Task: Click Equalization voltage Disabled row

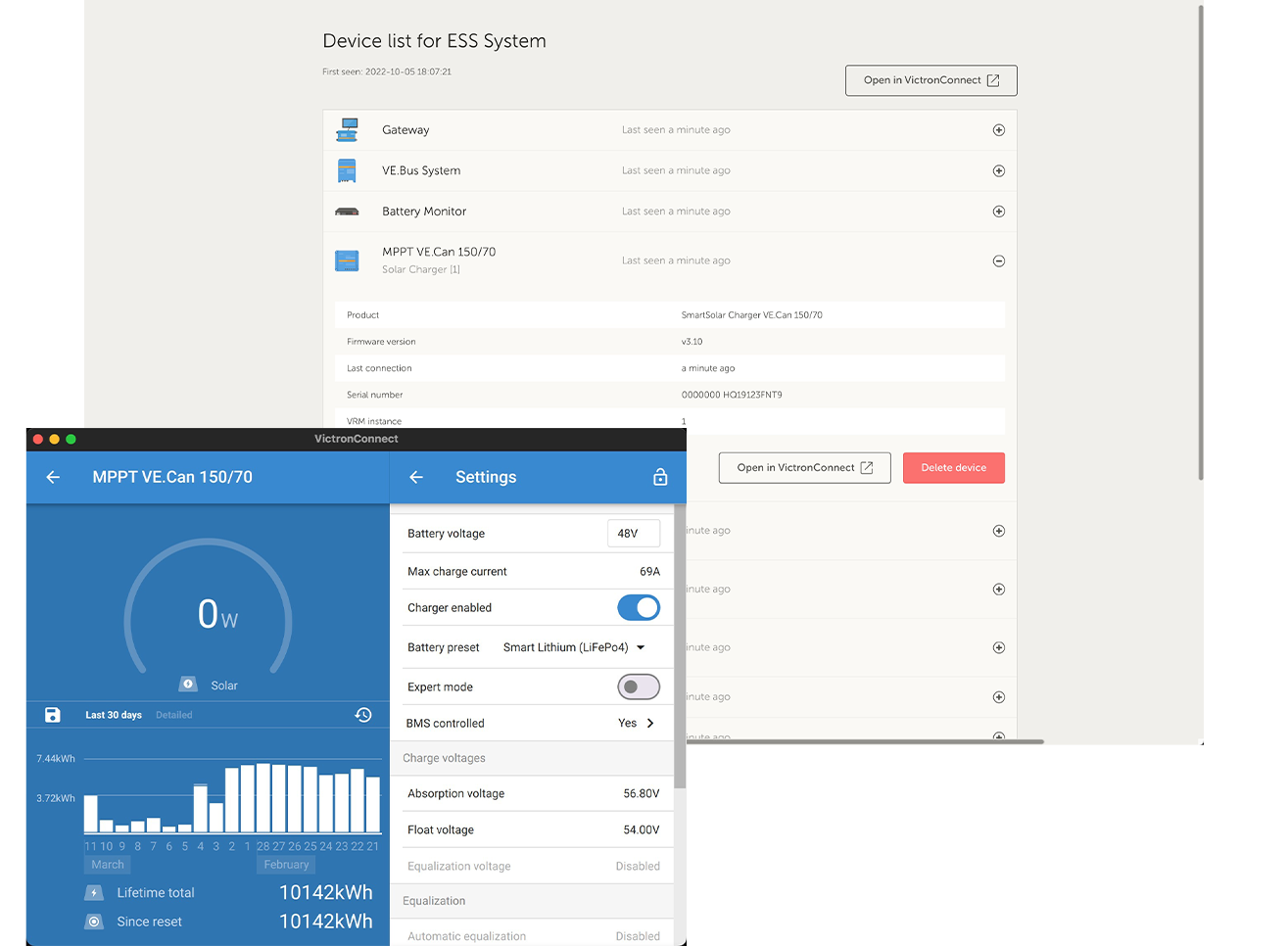Action: pyautogui.click(x=533, y=867)
